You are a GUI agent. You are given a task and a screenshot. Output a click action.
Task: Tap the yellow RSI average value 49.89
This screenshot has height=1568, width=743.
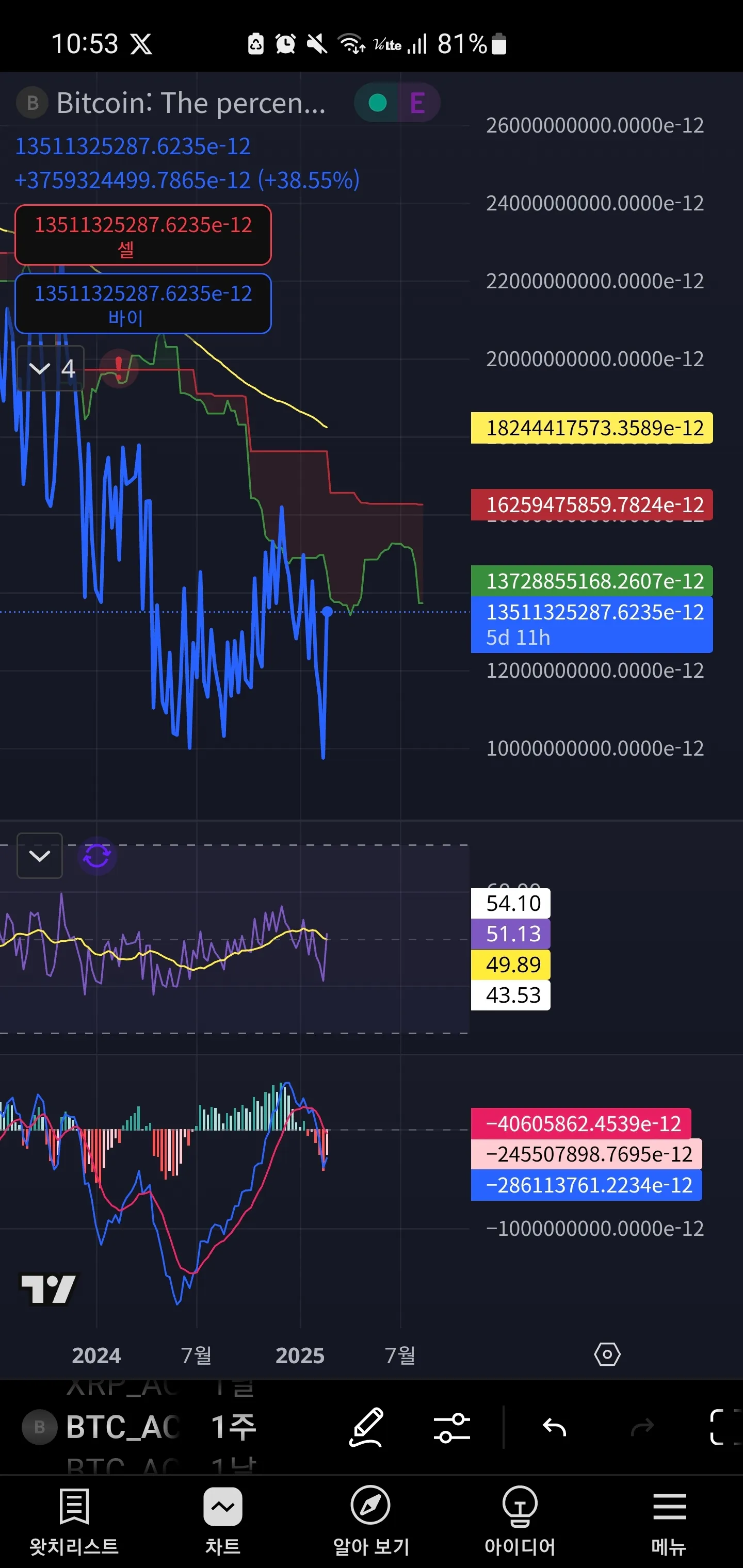tap(510, 965)
